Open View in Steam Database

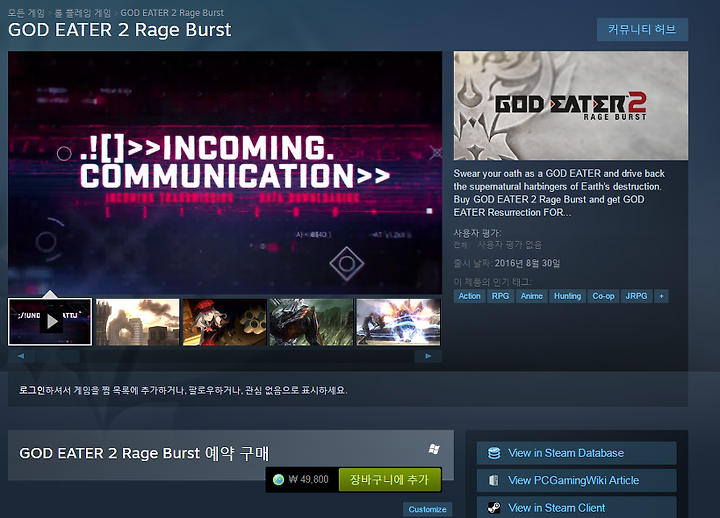pos(576,453)
